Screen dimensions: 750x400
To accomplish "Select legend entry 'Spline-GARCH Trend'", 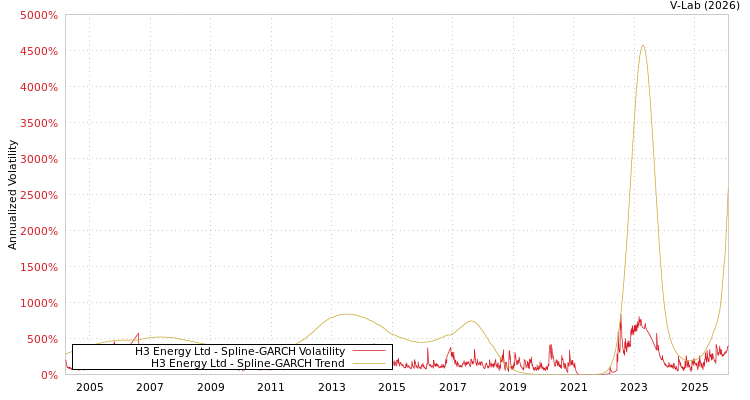I will click(248, 363).
